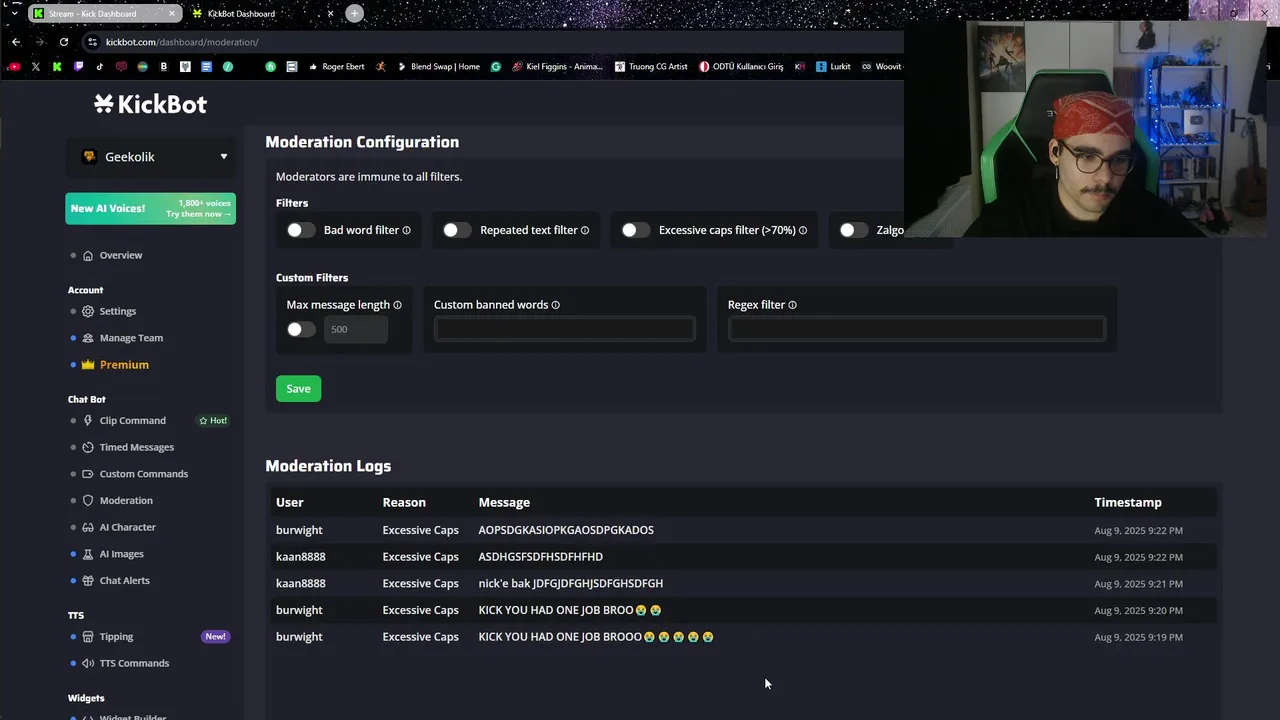This screenshot has width=1280, height=720.
Task: Show info for Max message length
Action: pyautogui.click(x=397, y=305)
